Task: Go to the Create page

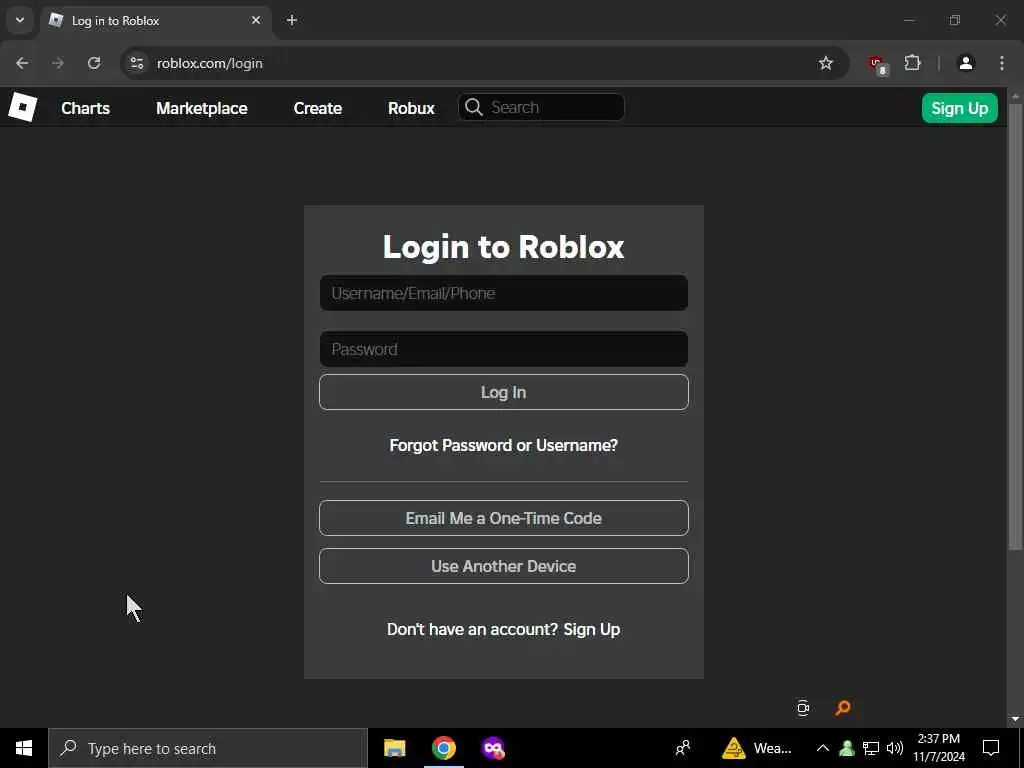Action: [317, 108]
